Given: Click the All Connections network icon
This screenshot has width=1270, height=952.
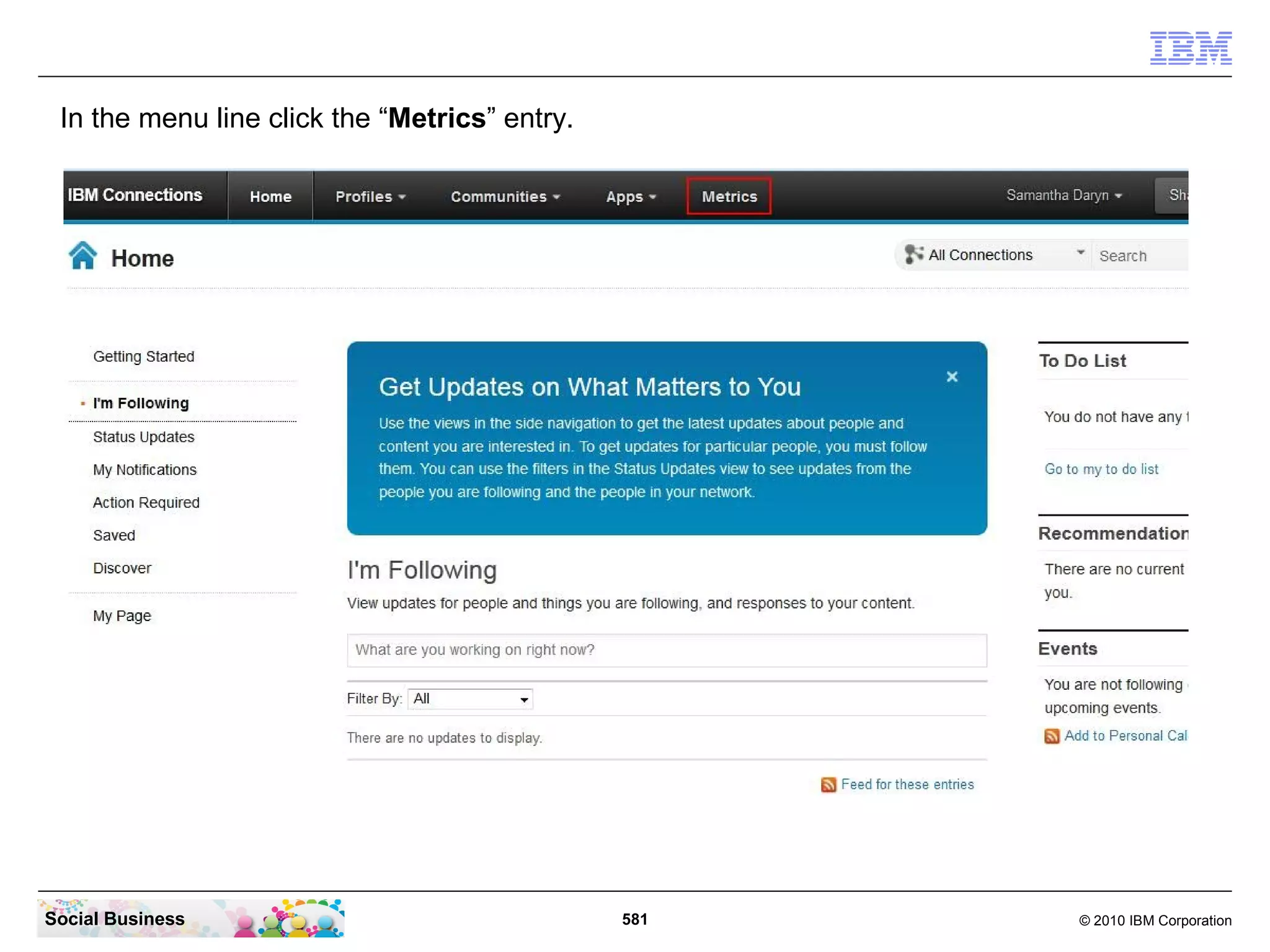Looking at the screenshot, I should [913, 254].
